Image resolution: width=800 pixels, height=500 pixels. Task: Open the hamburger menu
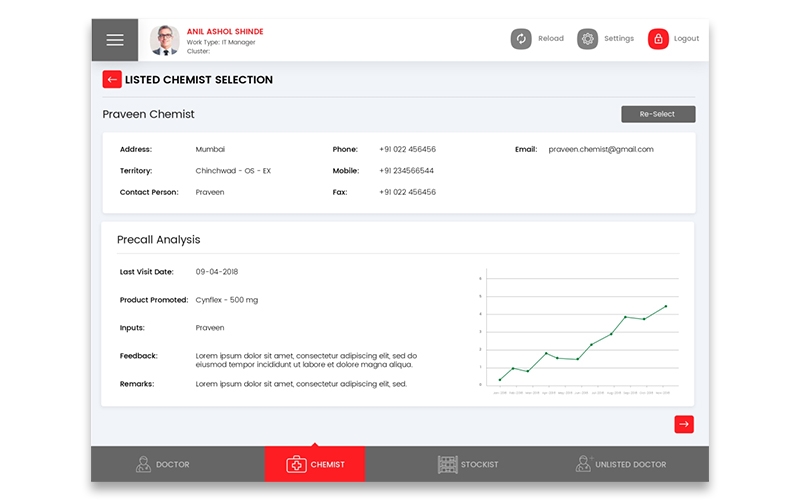coord(115,40)
